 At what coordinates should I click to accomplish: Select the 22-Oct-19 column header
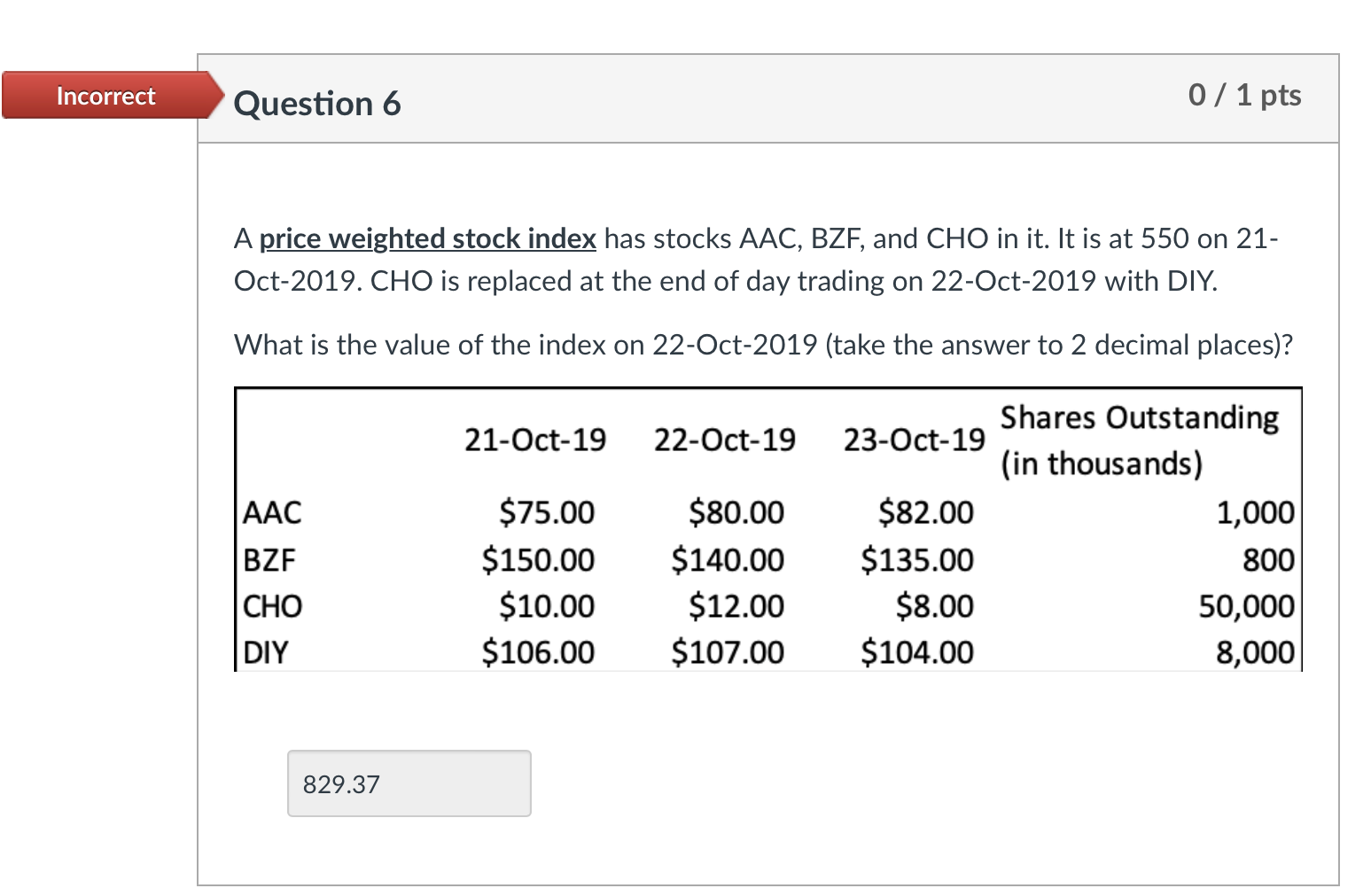coord(726,439)
